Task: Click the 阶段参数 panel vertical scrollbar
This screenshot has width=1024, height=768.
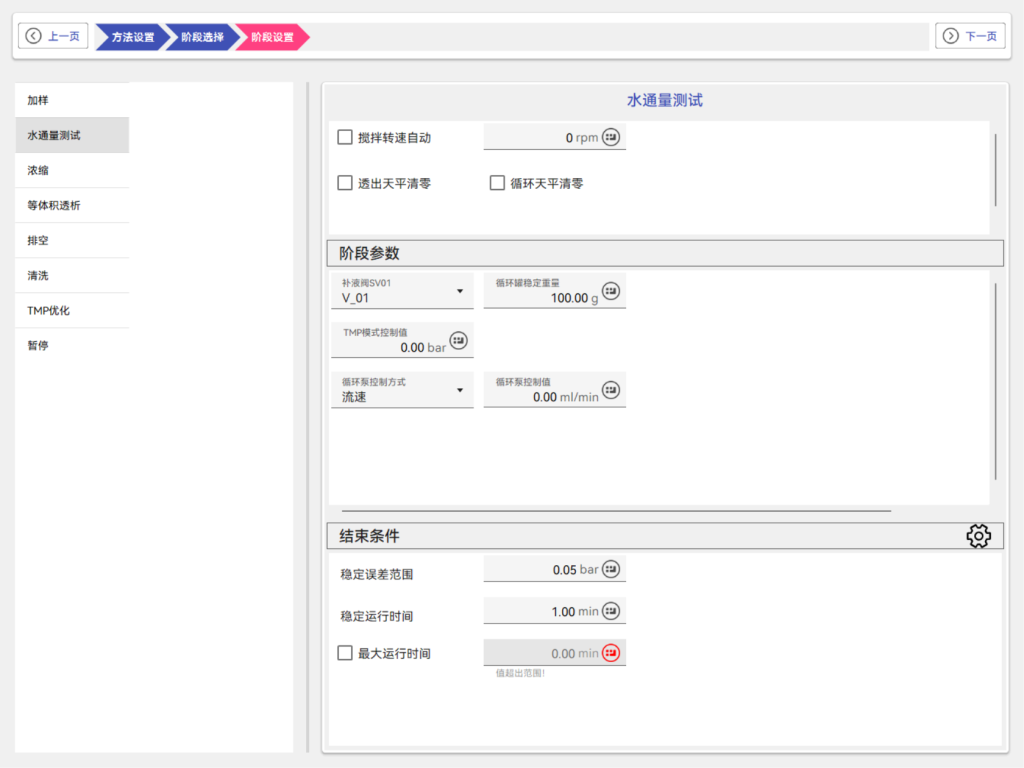Action: (995, 380)
